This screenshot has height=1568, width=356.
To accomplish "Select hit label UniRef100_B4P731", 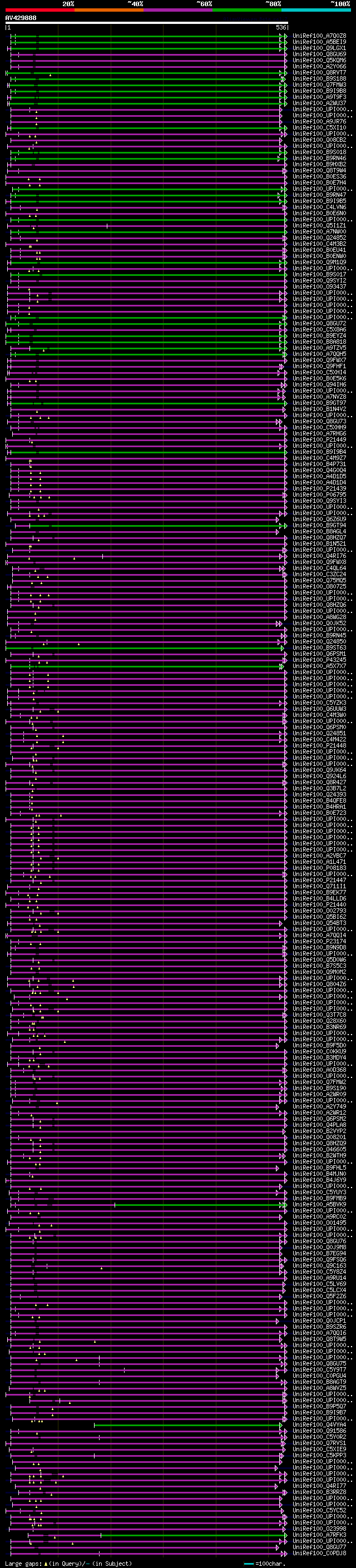I will pyautogui.click(x=319, y=464).
